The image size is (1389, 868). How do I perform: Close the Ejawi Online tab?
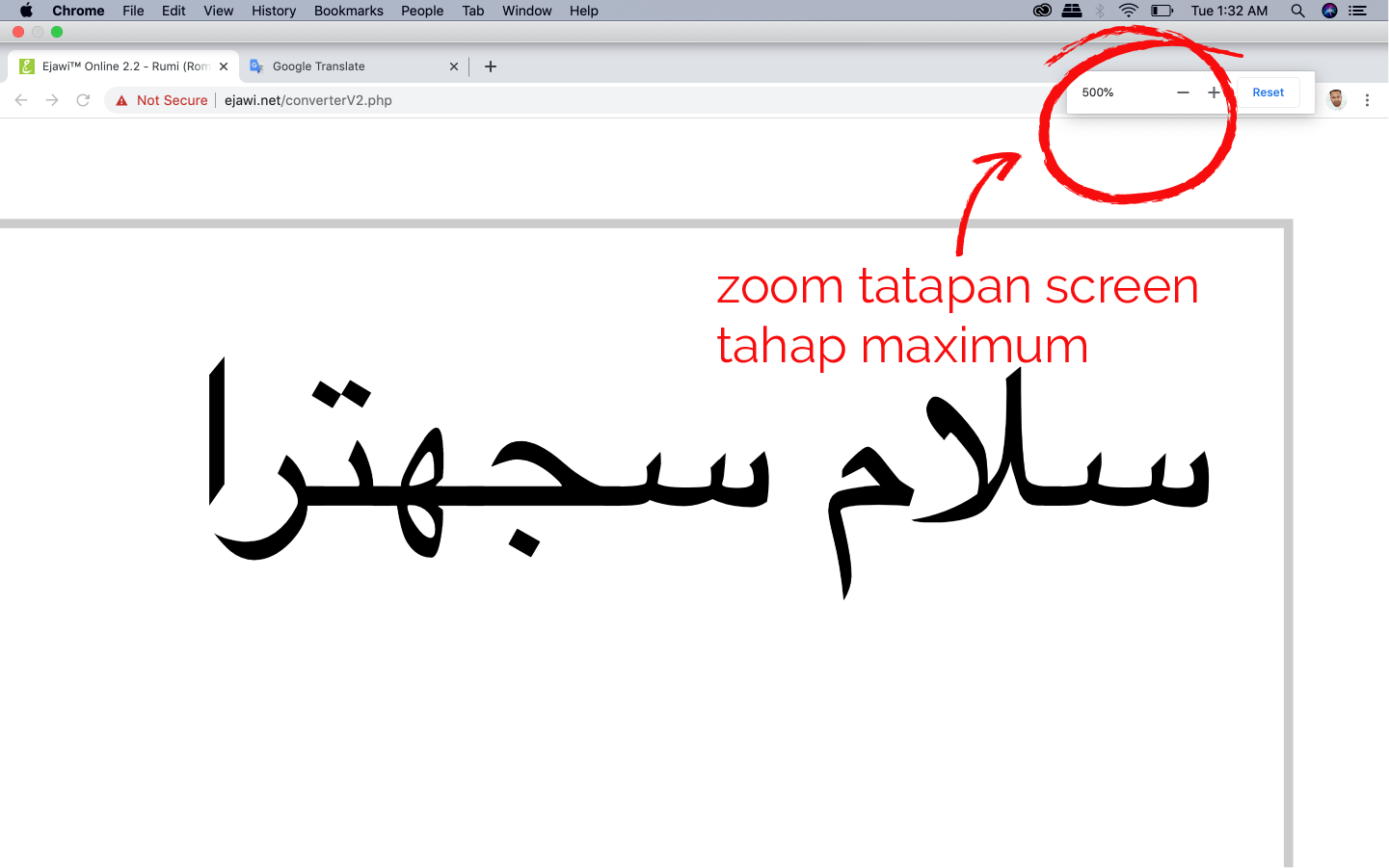[x=224, y=66]
